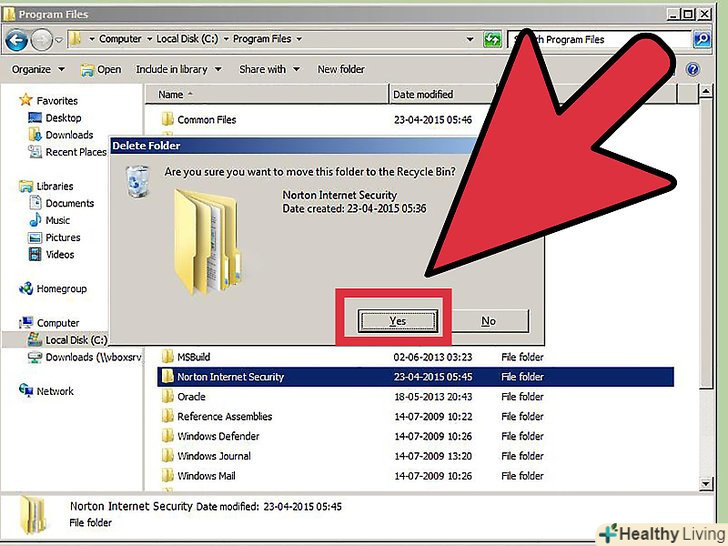Click the Homegroup icon
Viewport: 728px width, 546px height.
pyautogui.click(x=26, y=288)
